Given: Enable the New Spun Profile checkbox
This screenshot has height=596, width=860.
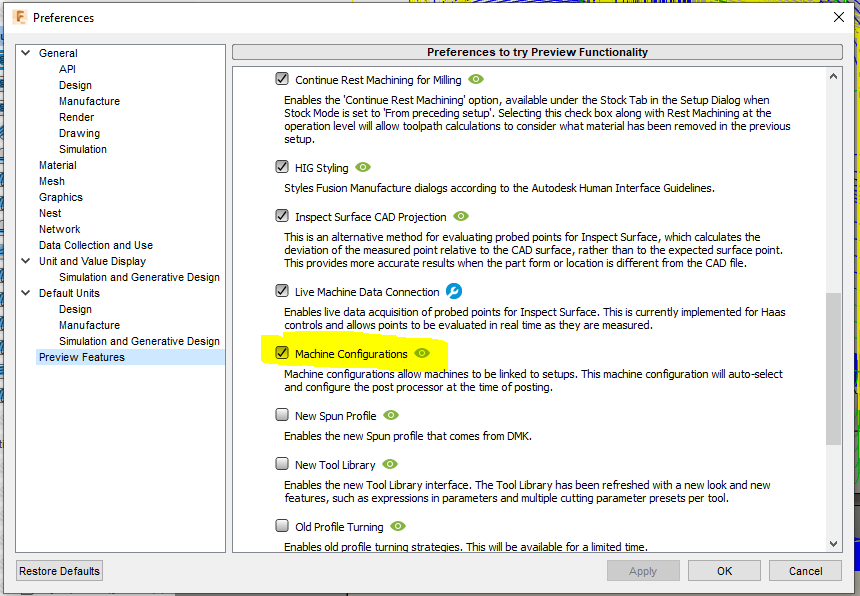Looking at the screenshot, I should [x=282, y=414].
